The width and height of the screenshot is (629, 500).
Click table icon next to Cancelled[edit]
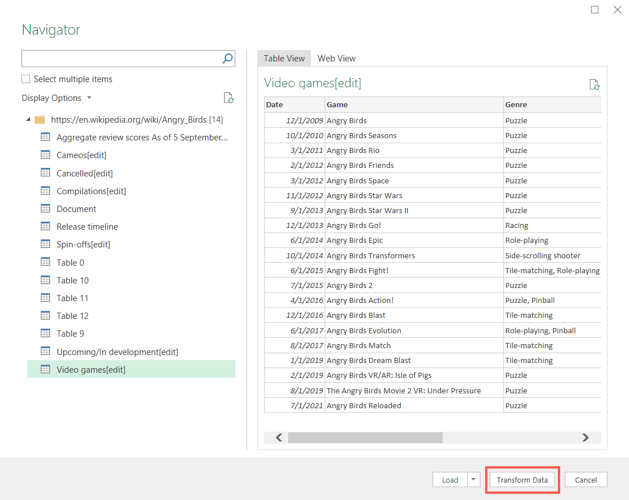coord(45,173)
